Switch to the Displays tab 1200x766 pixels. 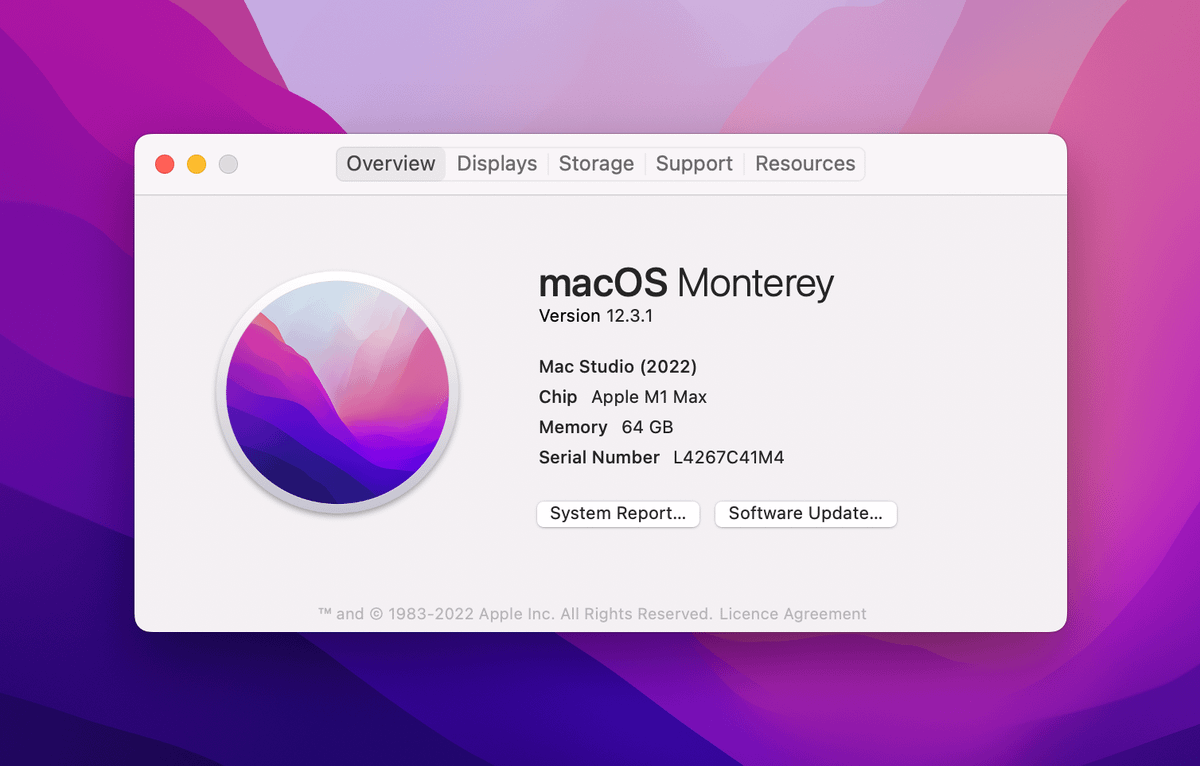[497, 164]
